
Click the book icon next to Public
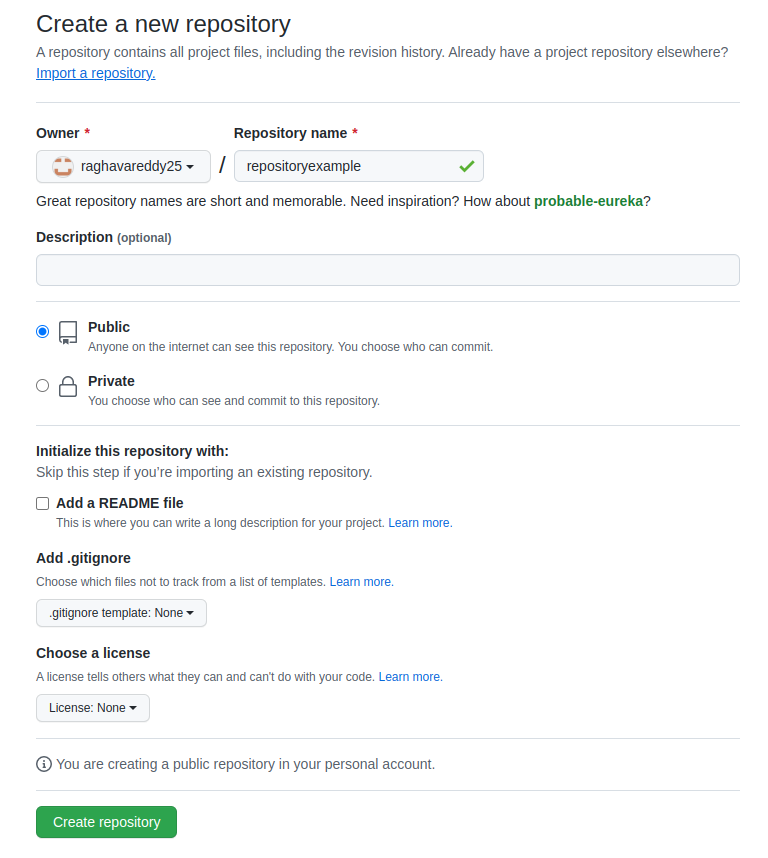pyautogui.click(x=67, y=332)
